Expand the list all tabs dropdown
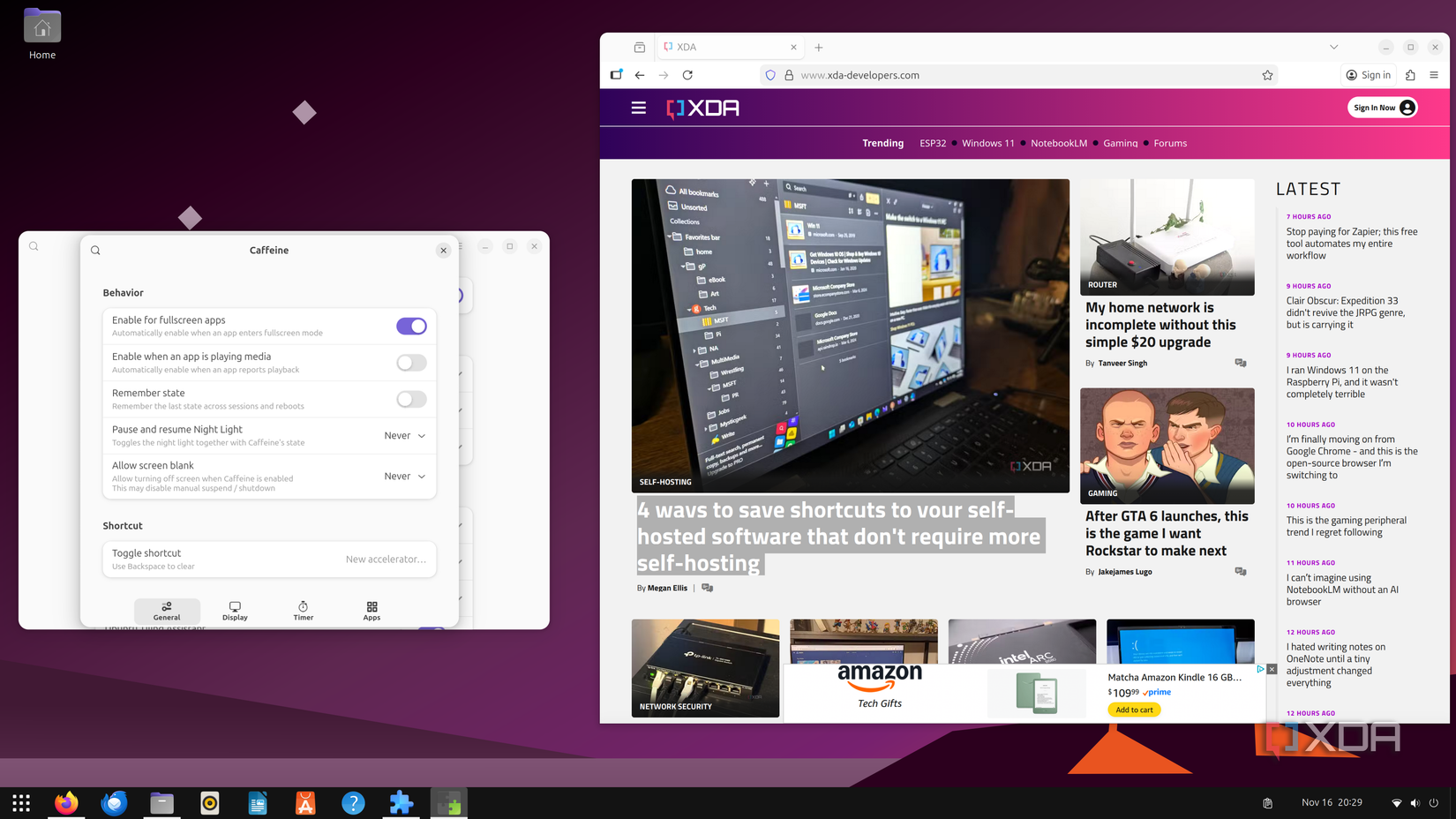The width and height of the screenshot is (1456, 819). click(1333, 48)
